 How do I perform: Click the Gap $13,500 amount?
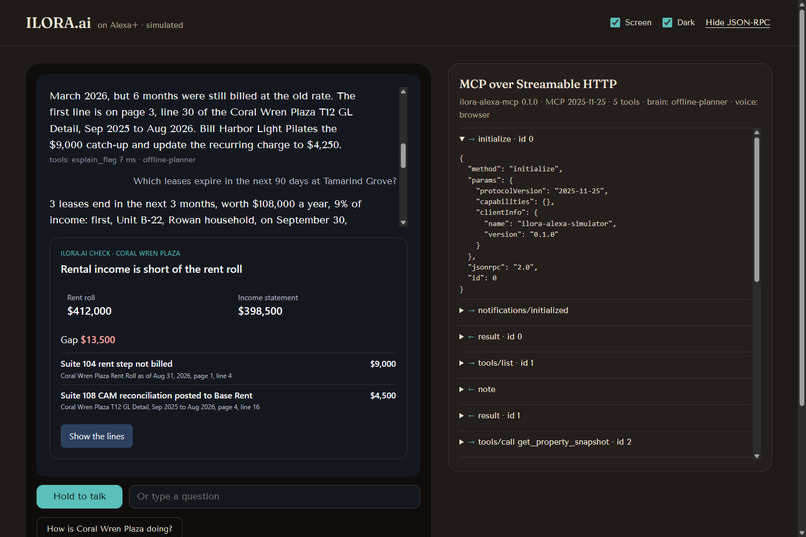[x=98, y=340]
